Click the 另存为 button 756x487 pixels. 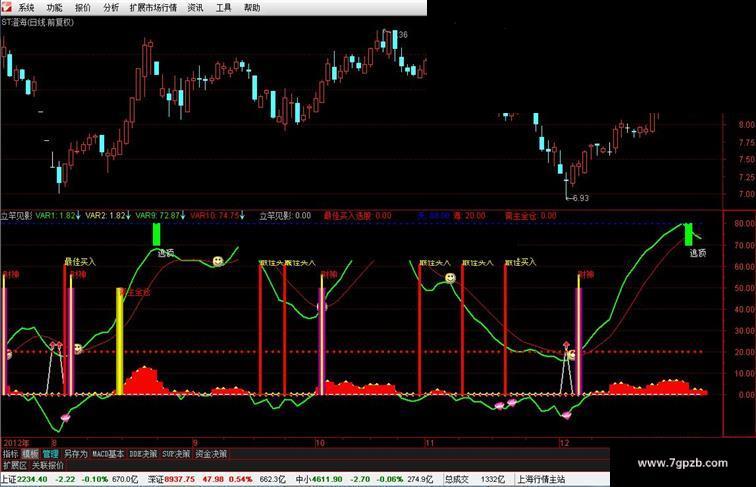click(x=76, y=454)
